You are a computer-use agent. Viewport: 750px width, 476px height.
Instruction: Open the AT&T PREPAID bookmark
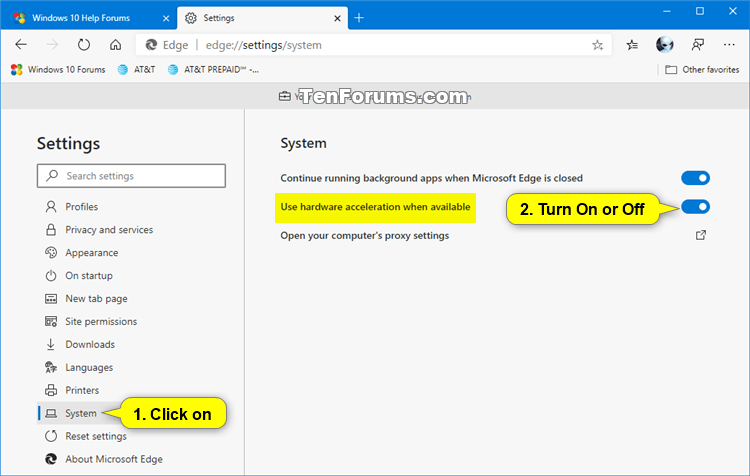tap(213, 70)
